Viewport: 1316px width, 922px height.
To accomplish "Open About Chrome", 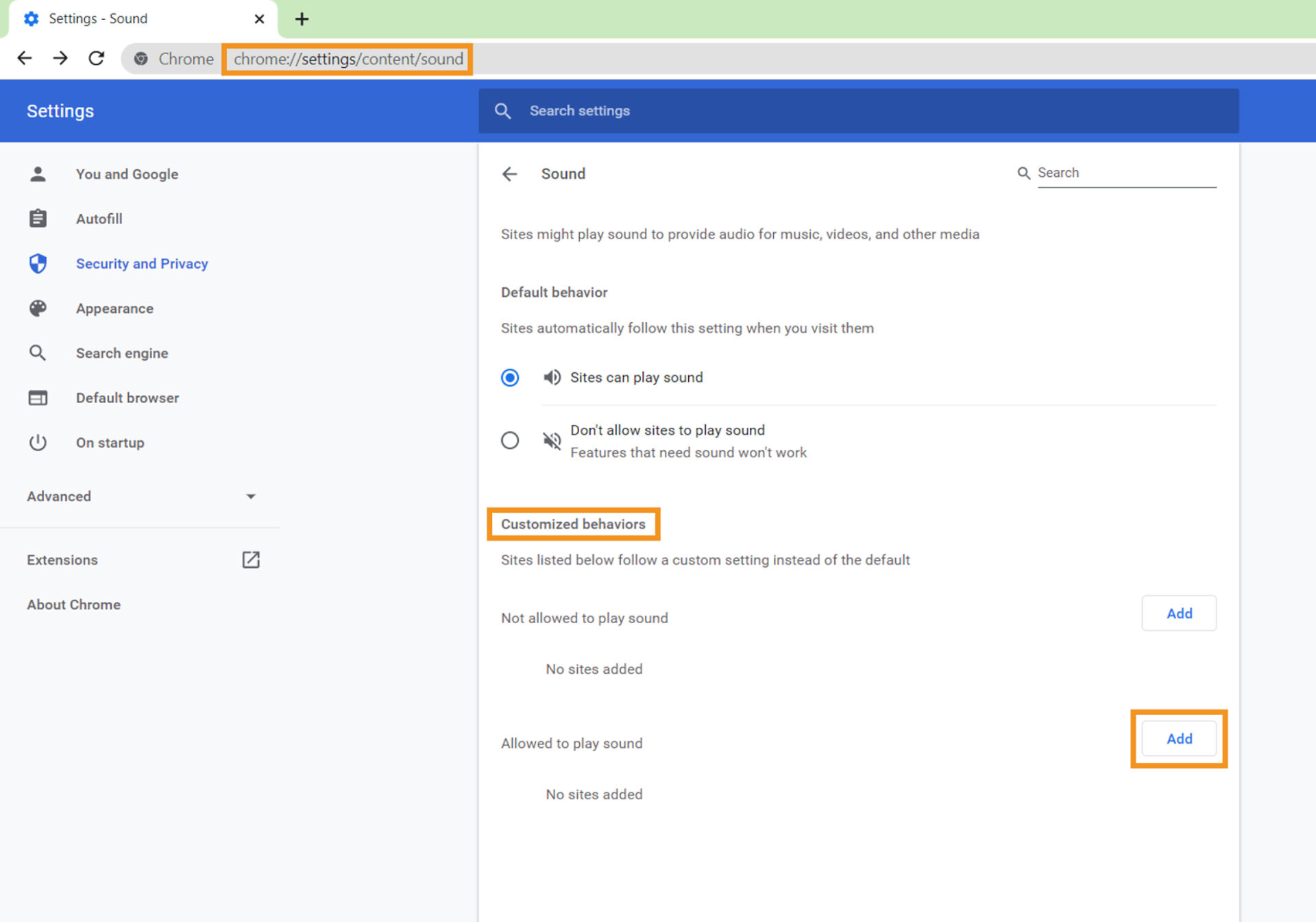I will (x=73, y=604).
